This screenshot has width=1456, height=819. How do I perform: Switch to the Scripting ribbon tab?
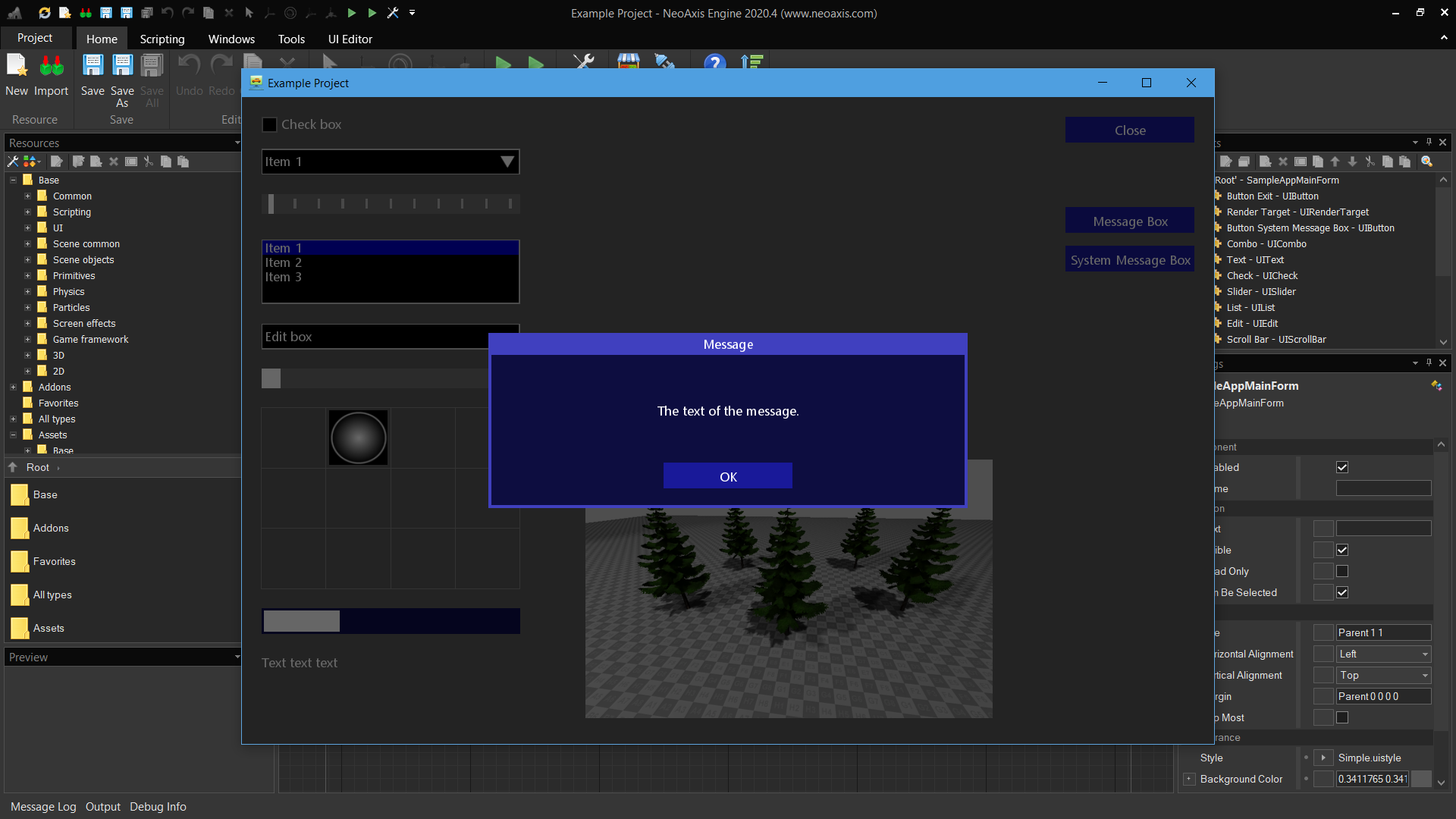click(162, 39)
